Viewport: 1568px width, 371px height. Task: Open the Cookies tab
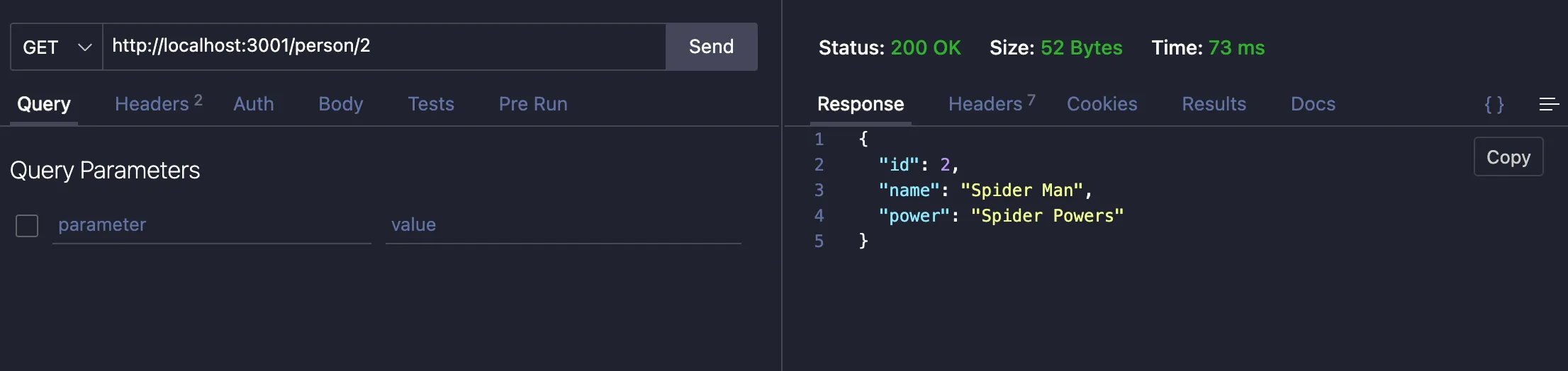click(1102, 104)
